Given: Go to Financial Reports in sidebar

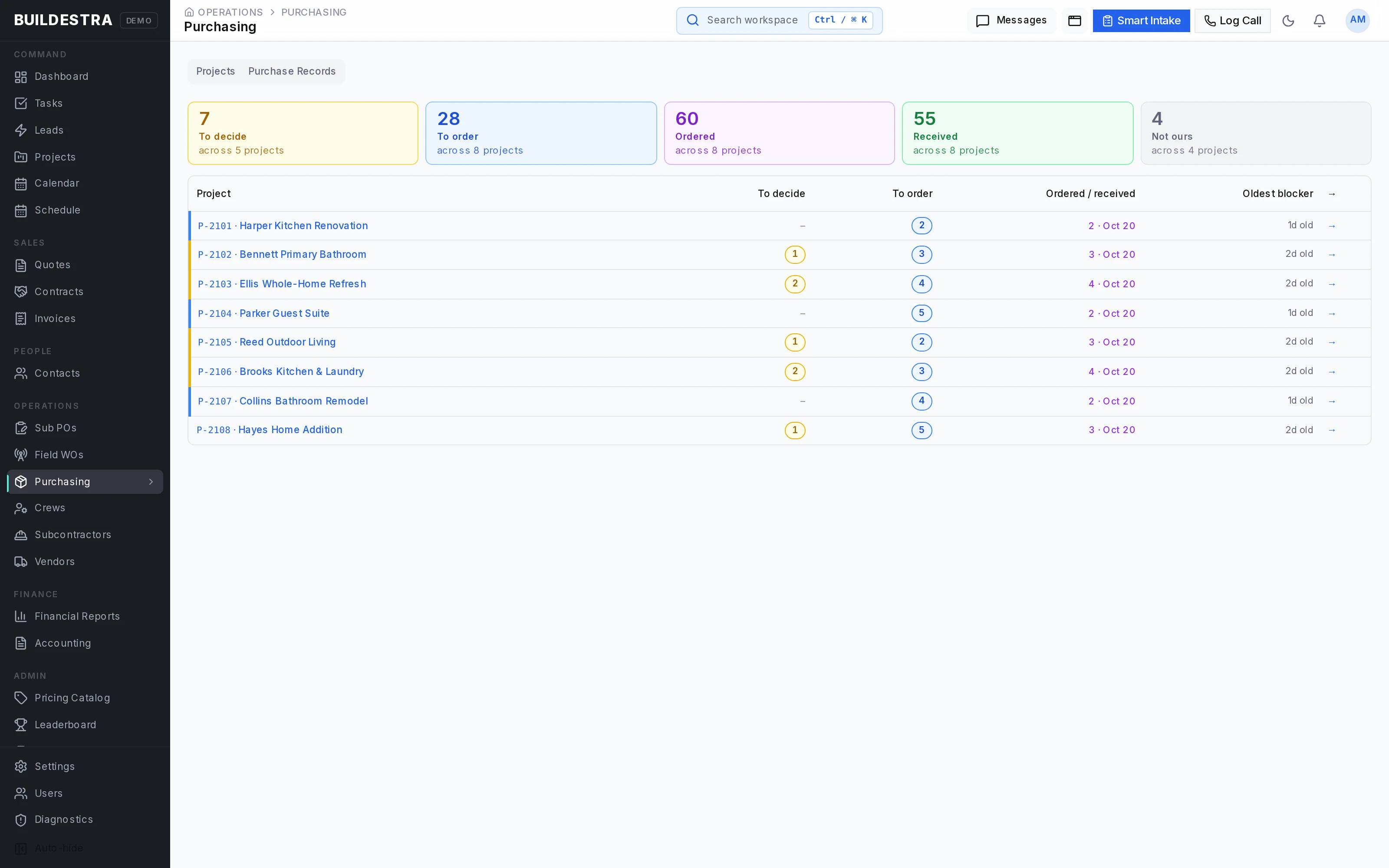Looking at the screenshot, I should click(x=85, y=617).
